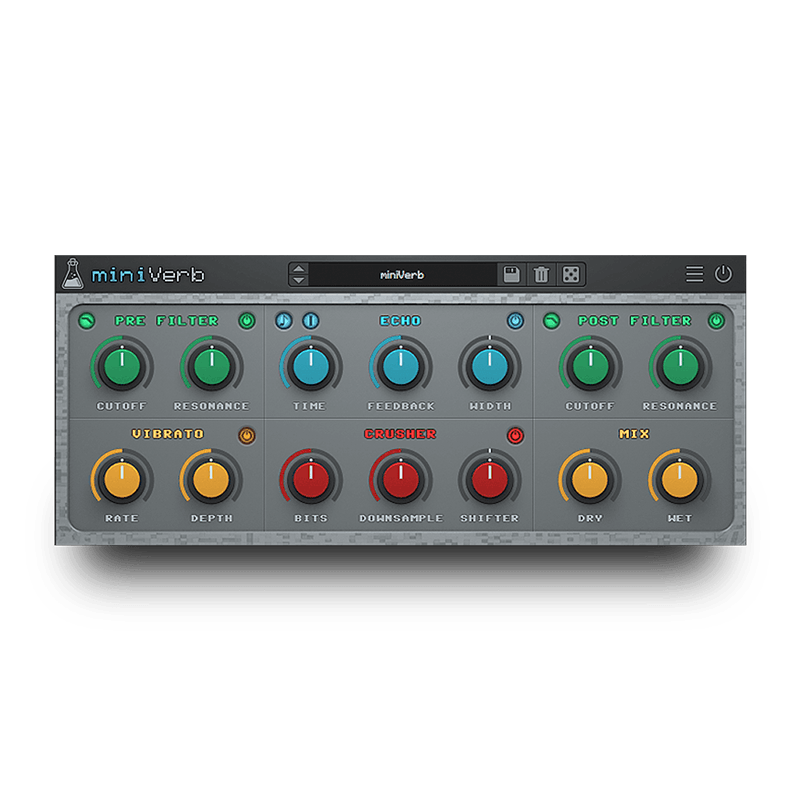The image size is (800, 800).
Task: Click the Pre Filter Cutoff knob
Action: [x=122, y=366]
